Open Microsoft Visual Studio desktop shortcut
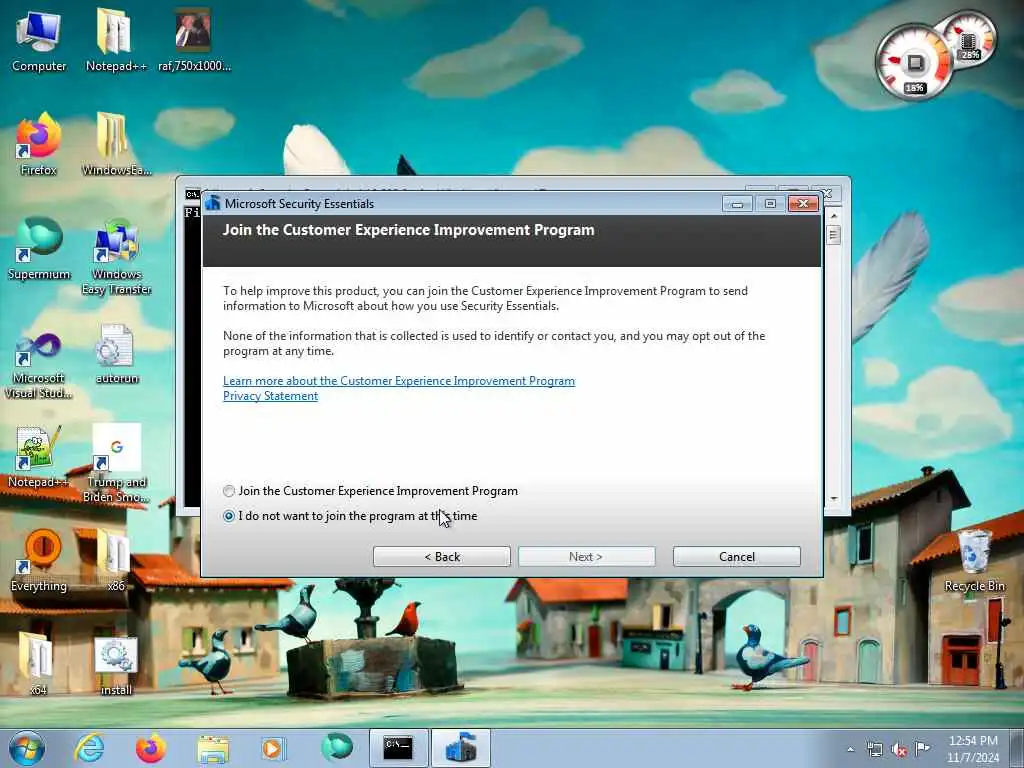This screenshot has width=1024, height=768. (x=39, y=366)
